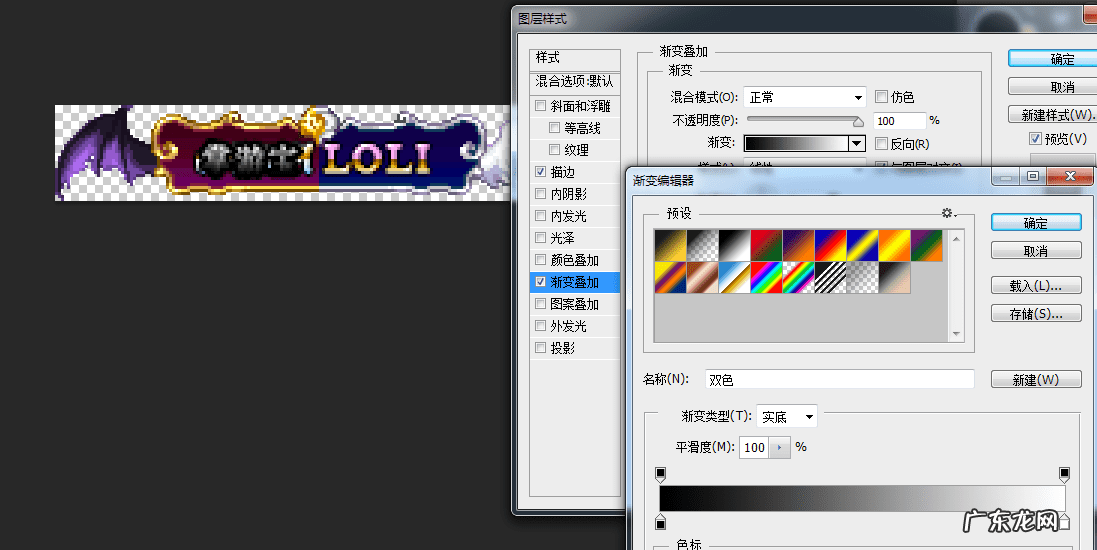Select the black-to-white gradient preset
Viewport: 1097px width, 550px height.
[x=735, y=246]
